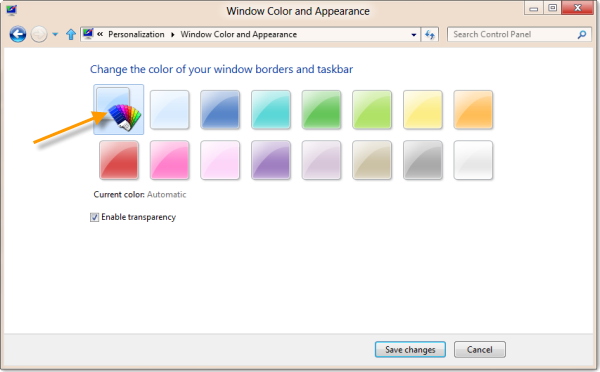Click the Personalization icon in address bar
Viewport: 600px width, 372px height.
click(x=88, y=34)
